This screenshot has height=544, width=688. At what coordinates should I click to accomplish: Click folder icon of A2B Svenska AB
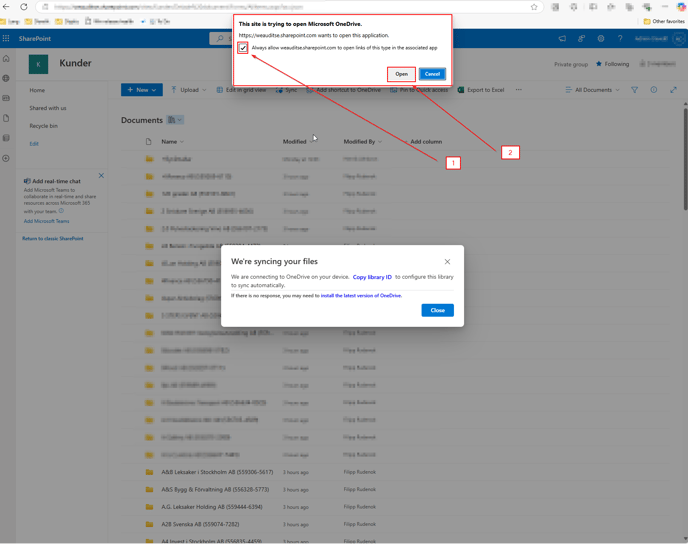150,524
